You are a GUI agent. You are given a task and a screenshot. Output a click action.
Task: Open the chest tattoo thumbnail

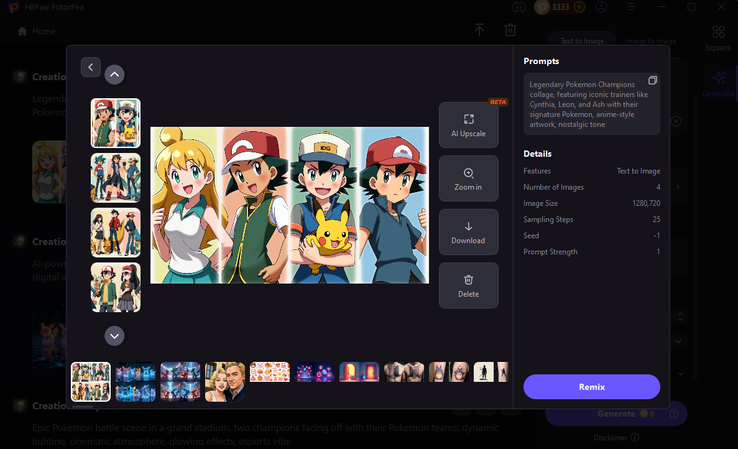click(404, 372)
